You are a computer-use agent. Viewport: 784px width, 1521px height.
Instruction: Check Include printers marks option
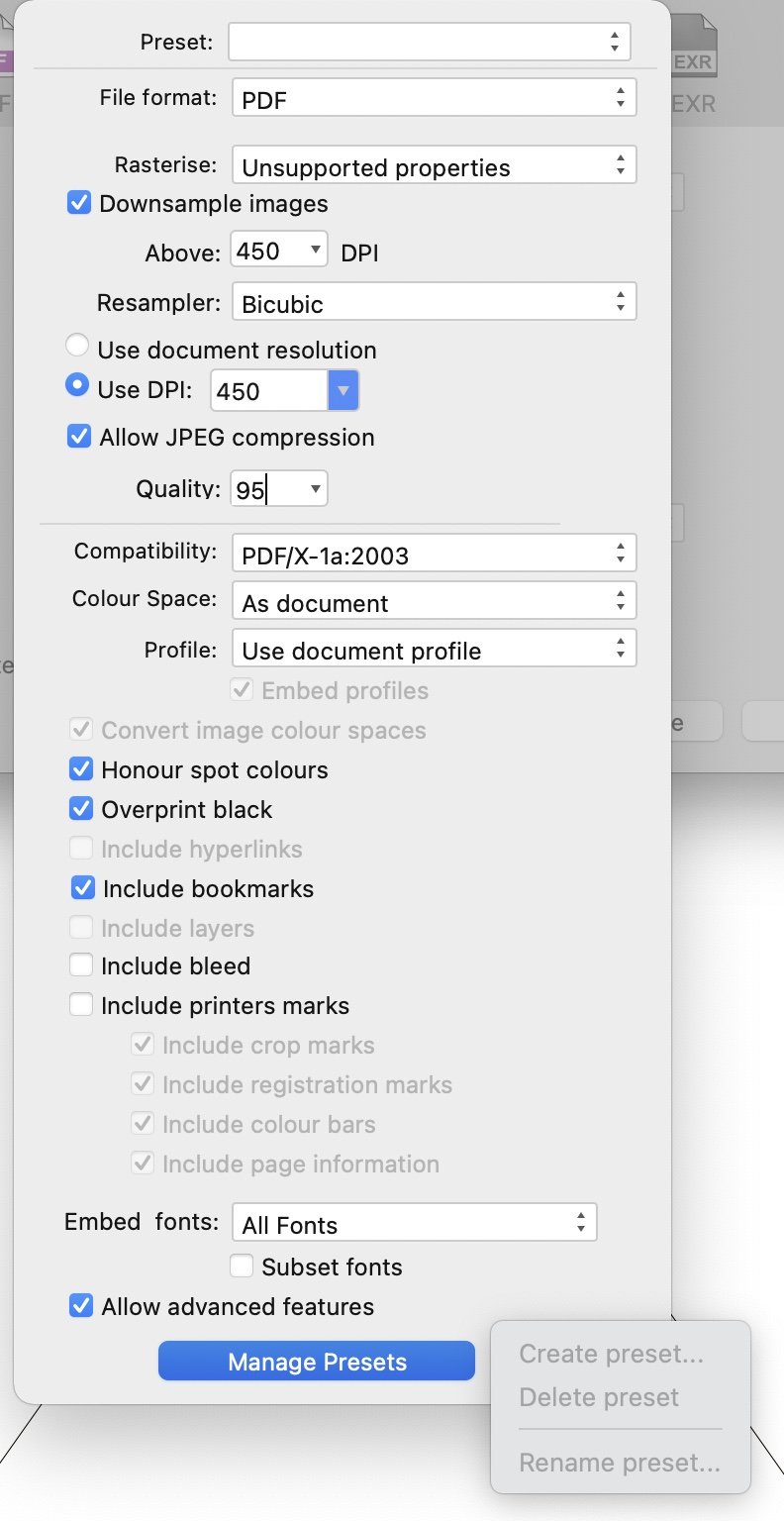pos(81,1005)
